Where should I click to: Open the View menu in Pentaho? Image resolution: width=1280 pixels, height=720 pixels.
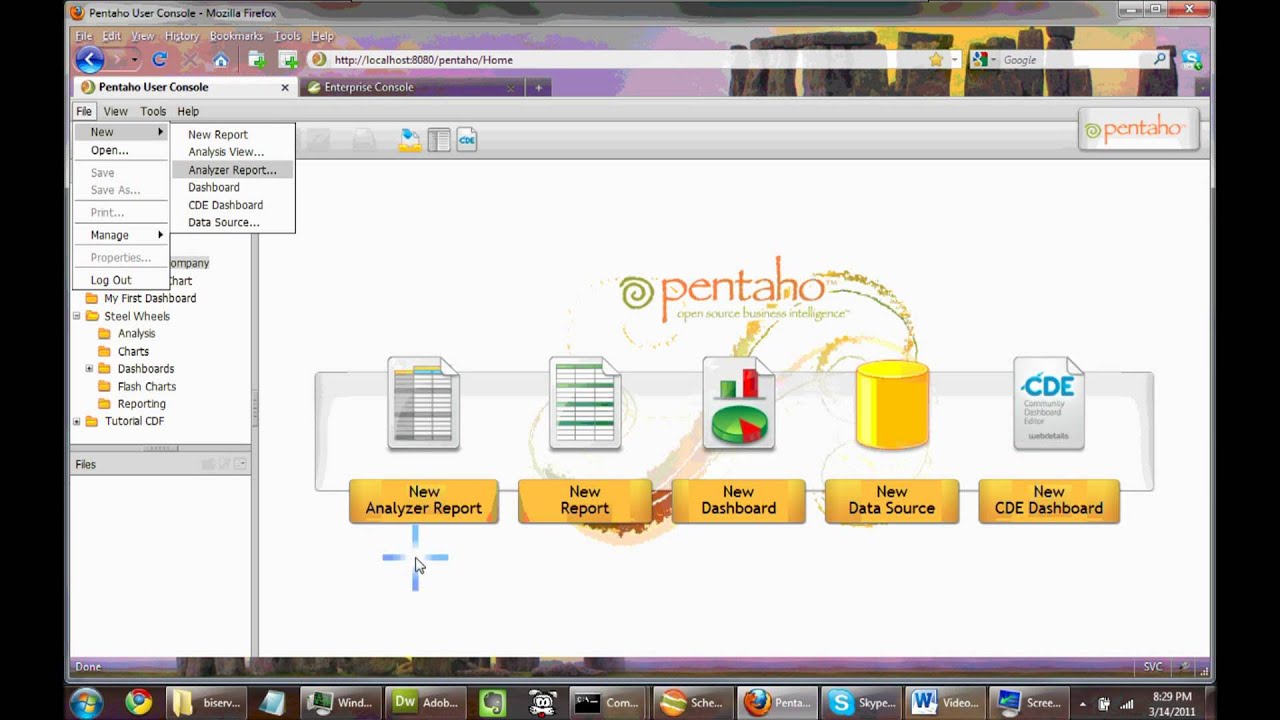point(116,111)
